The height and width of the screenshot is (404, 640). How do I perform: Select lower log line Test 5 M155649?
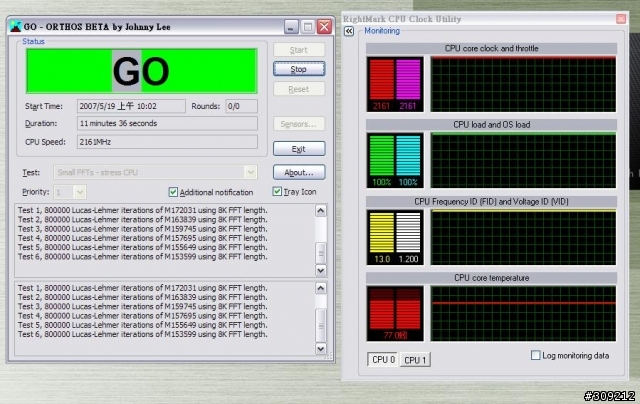point(142,325)
